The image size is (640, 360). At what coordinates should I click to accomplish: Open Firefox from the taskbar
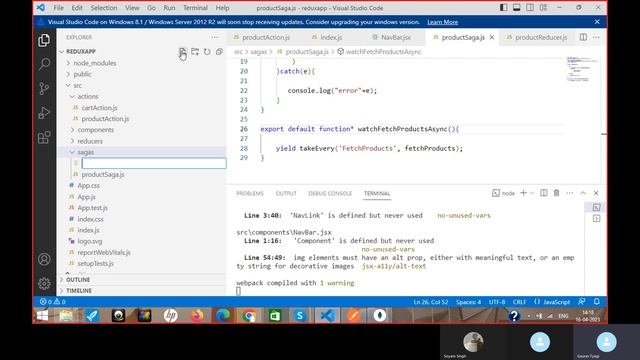pyautogui.click(x=197, y=316)
